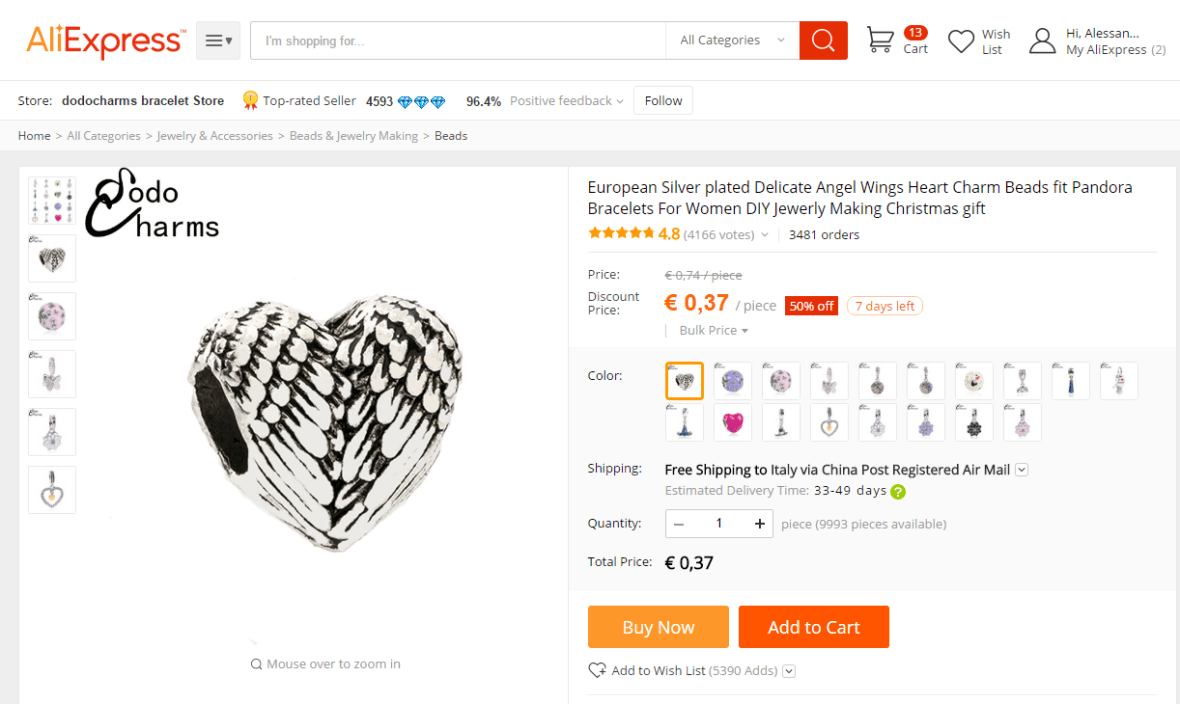Select the angel wings heart color option
The width and height of the screenshot is (1180, 704).
(x=685, y=381)
